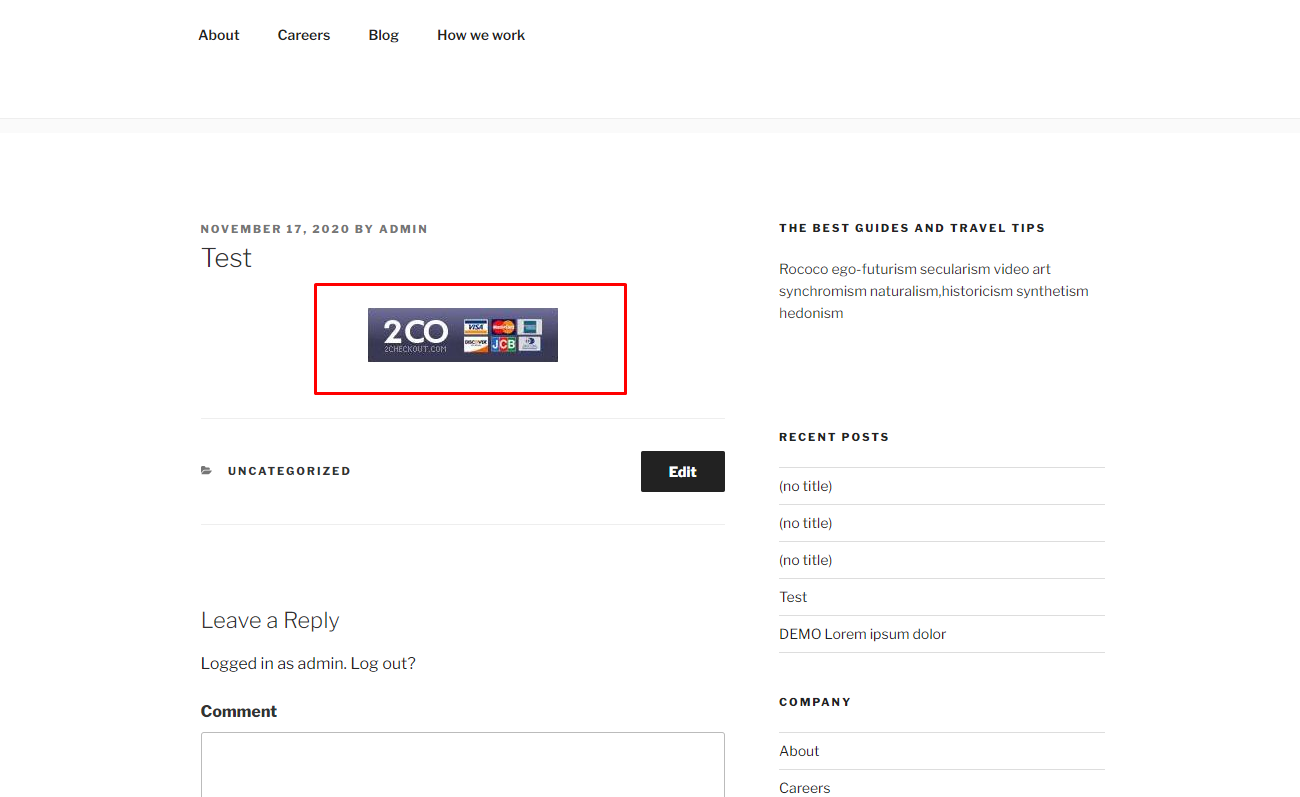Screen dimensions: 1300x797
Task: Click the Rococo ego-futurism paragraph text
Action: pos(934,291)
